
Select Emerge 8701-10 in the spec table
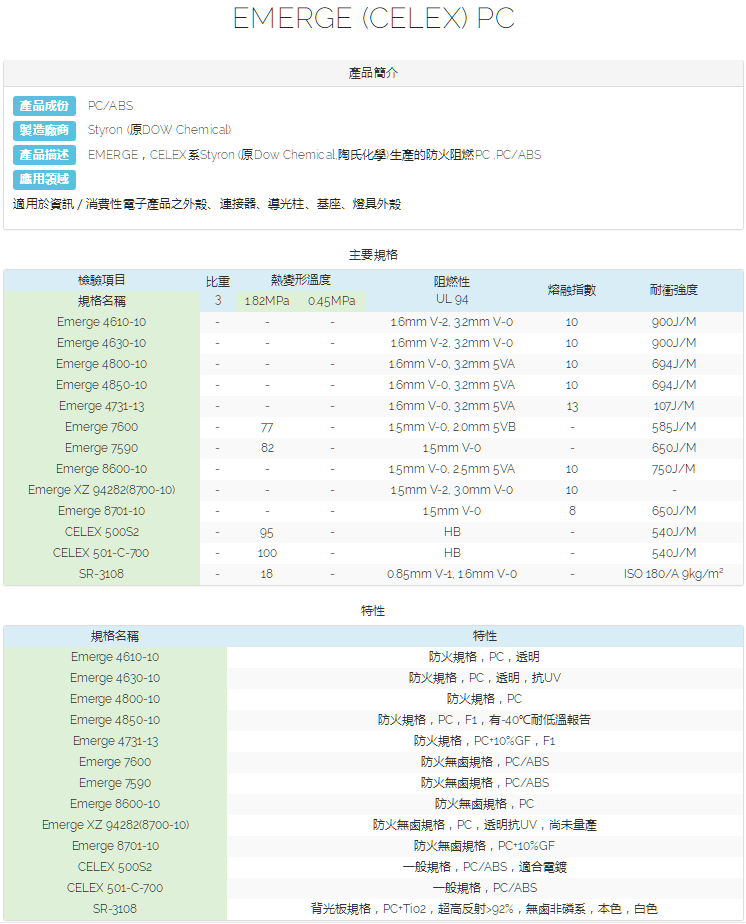pyautogui.click(x=101, y=511)
